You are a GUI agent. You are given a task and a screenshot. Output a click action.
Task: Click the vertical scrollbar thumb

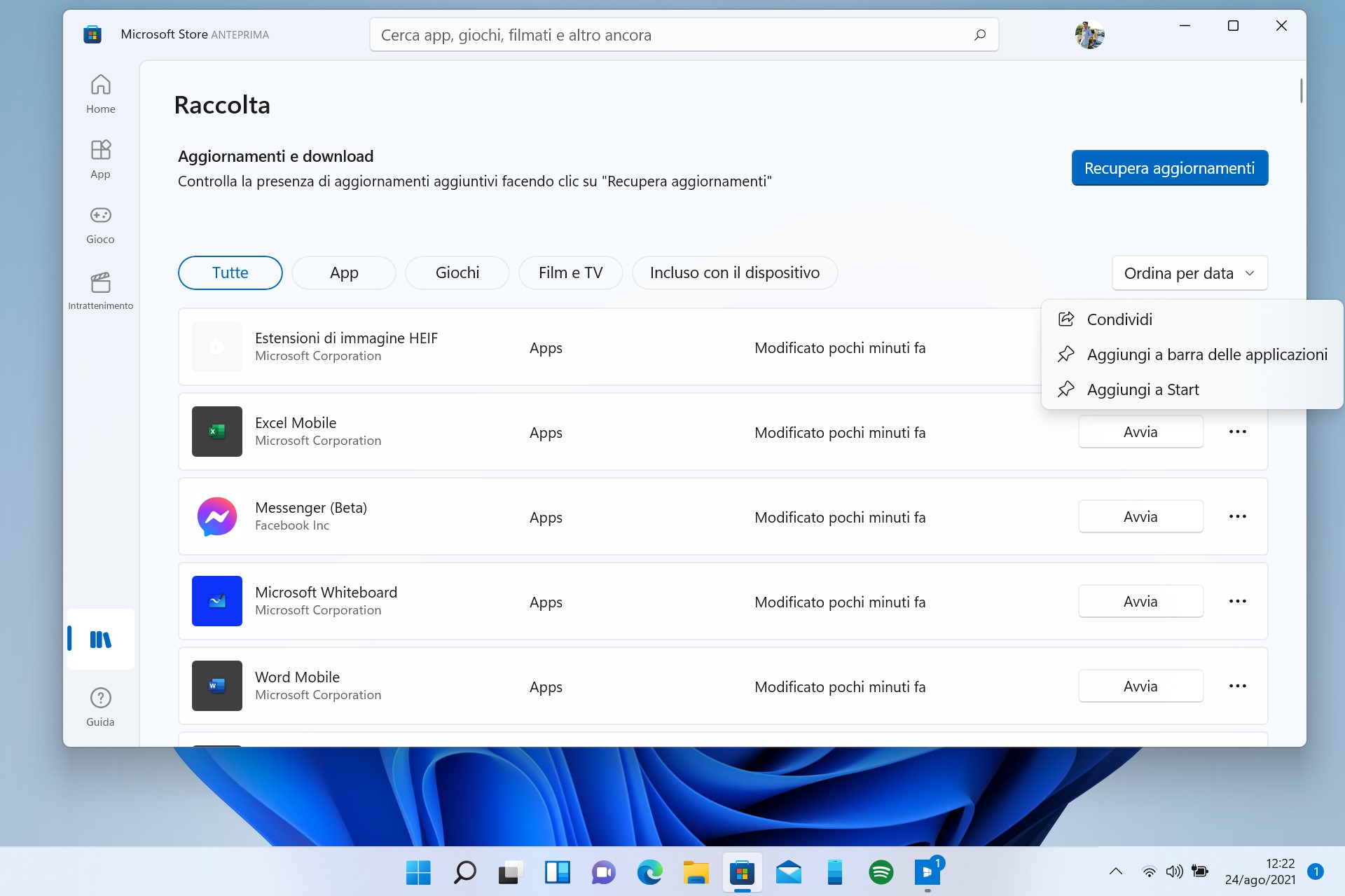tap(1301, 90)
